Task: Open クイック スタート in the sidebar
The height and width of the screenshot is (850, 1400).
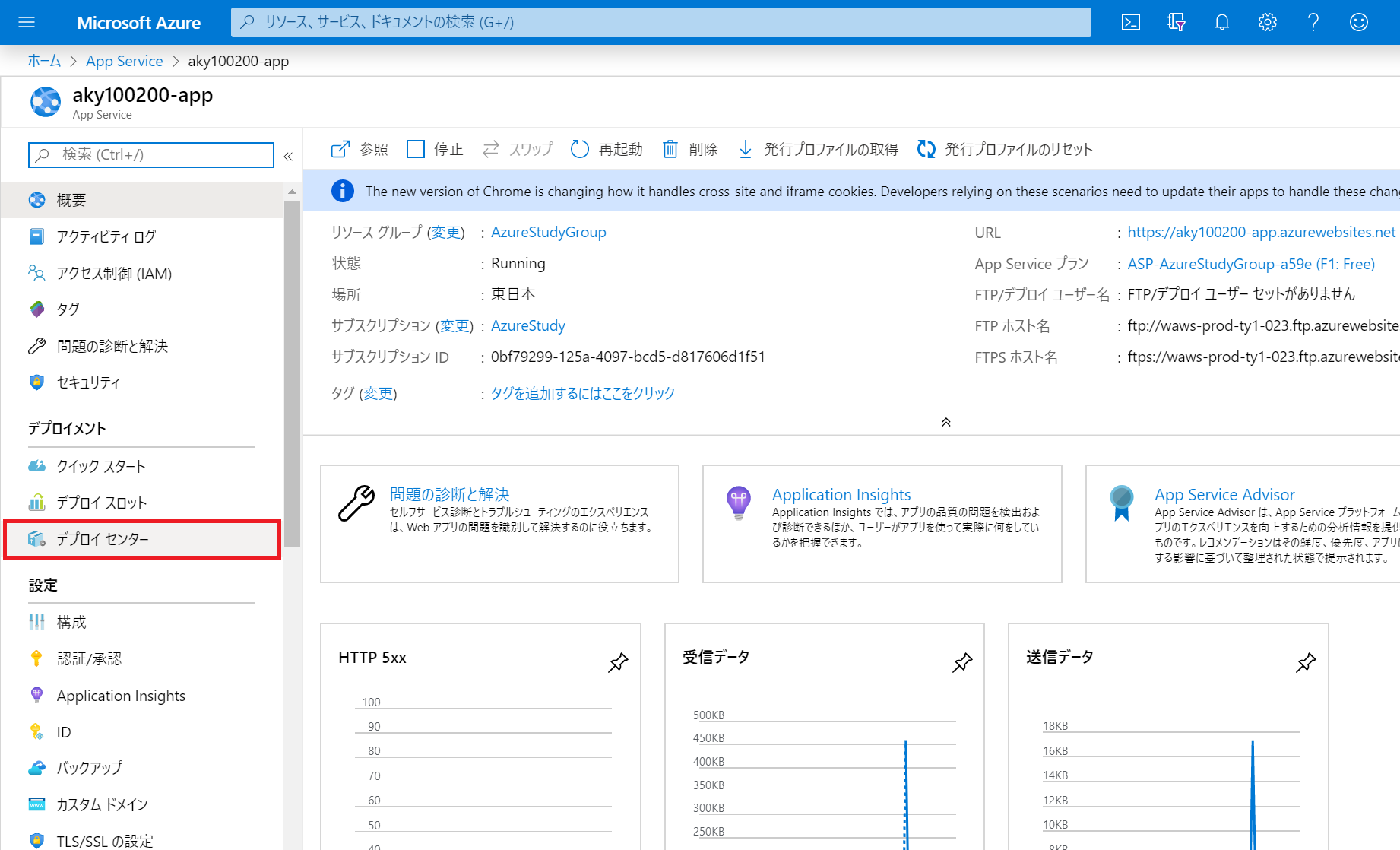Action: pos(141,466)
